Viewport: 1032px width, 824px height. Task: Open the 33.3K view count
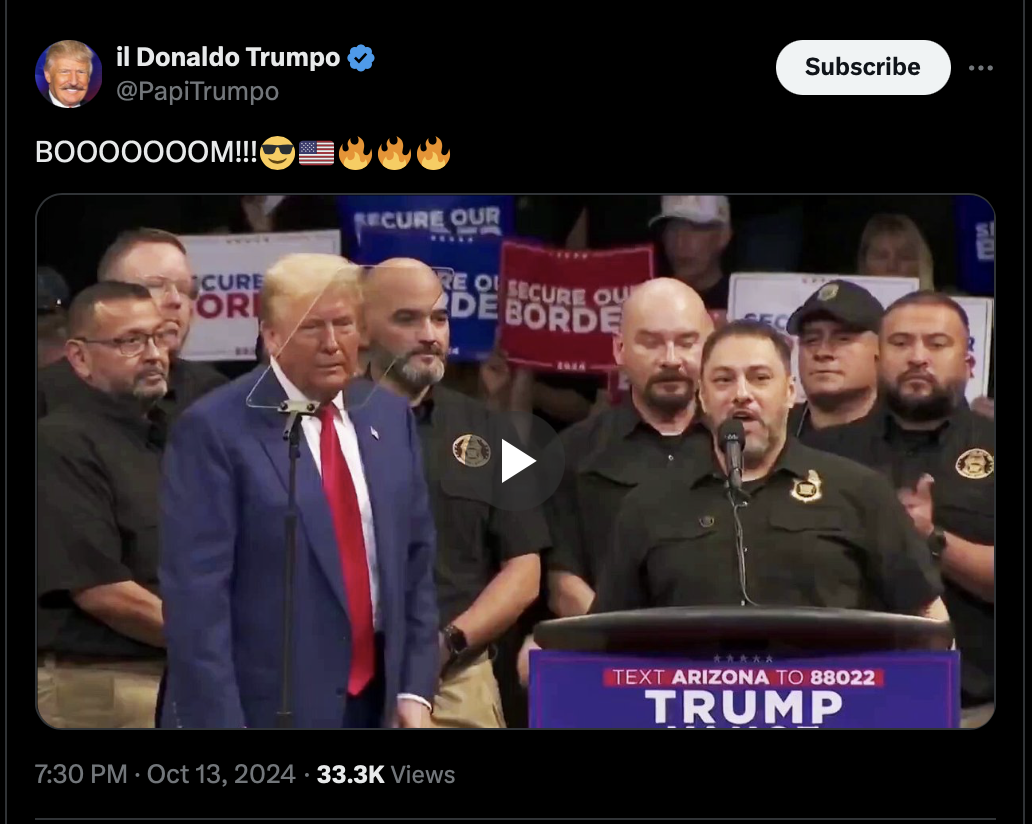tap(350, 775)
